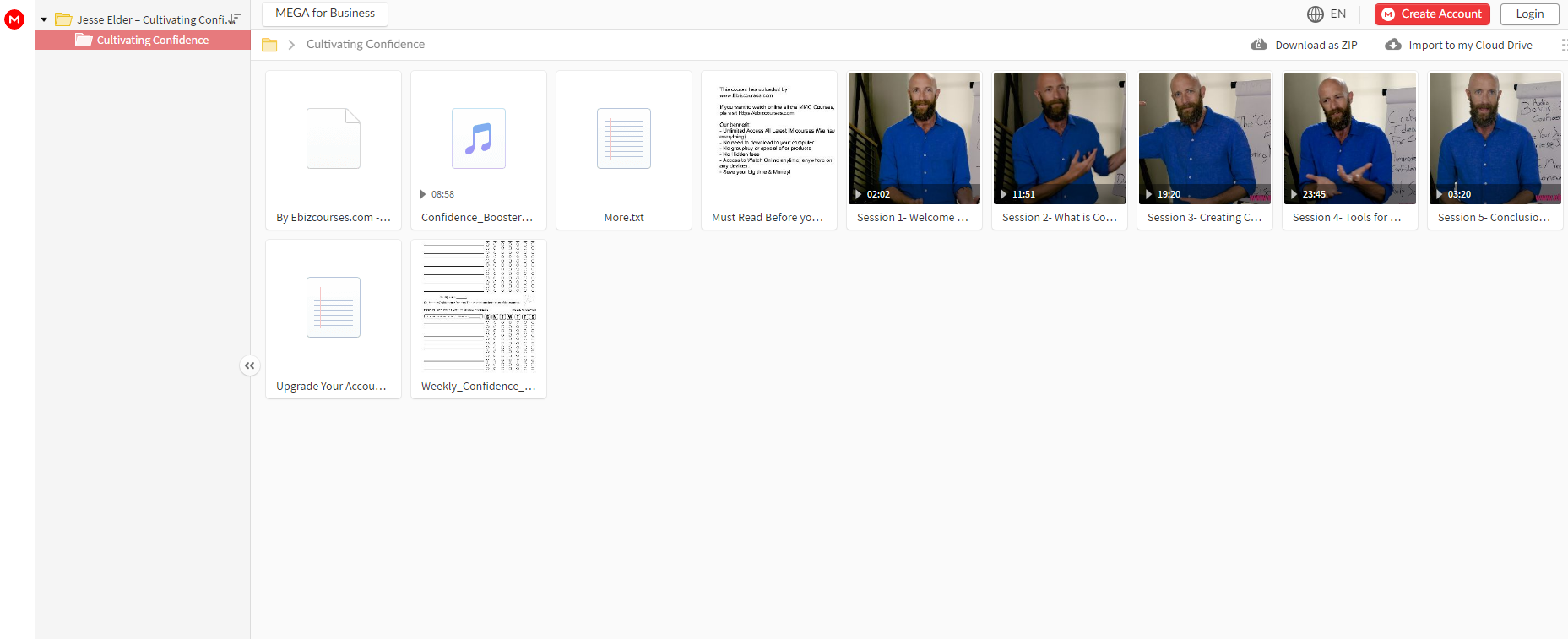Click the Confidence_Booster… file name
Viewport: 1568px width, 639px height.
click(477, 218)
